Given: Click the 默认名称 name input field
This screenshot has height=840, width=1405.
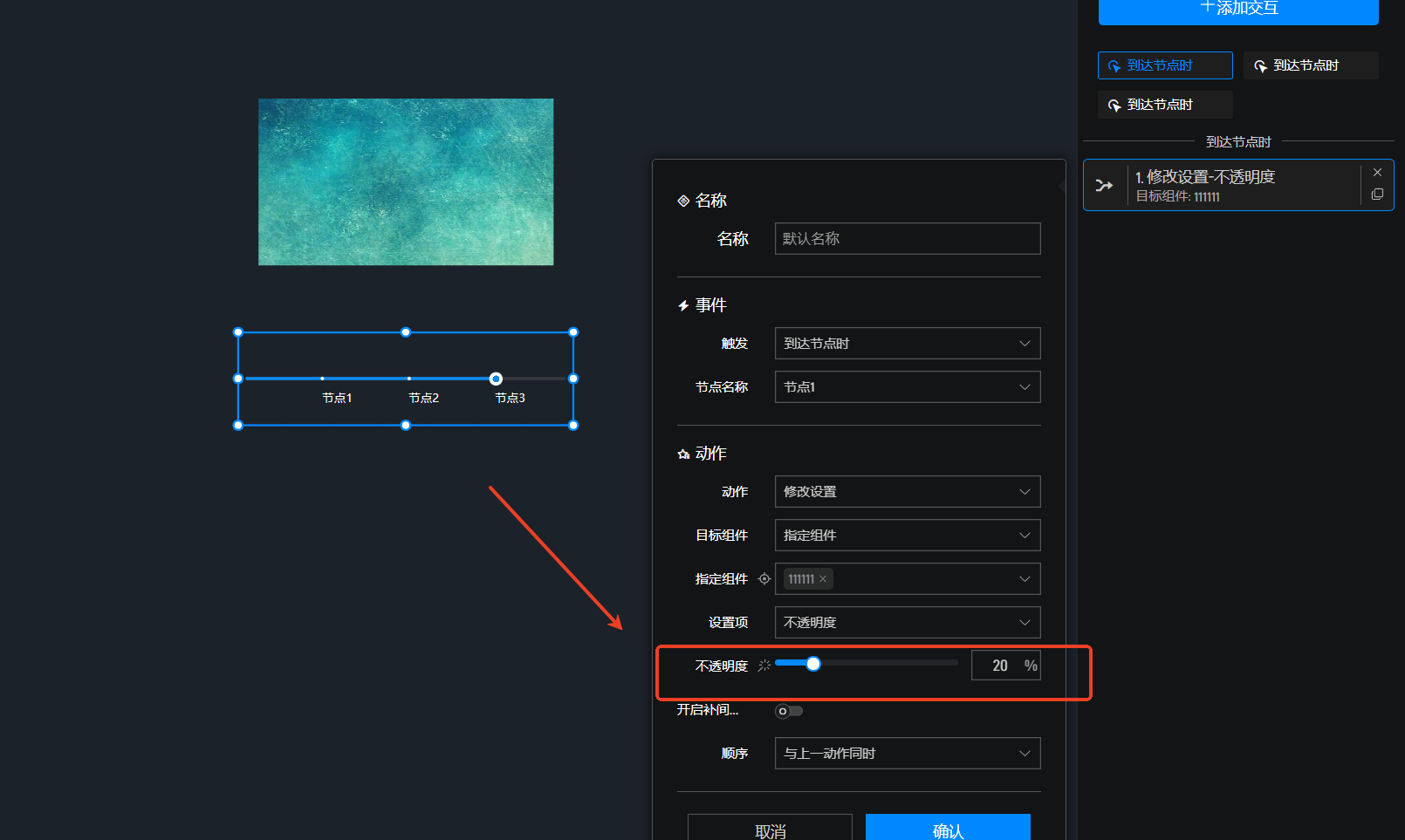Looking at the screenshot, I should coord(907,239).
